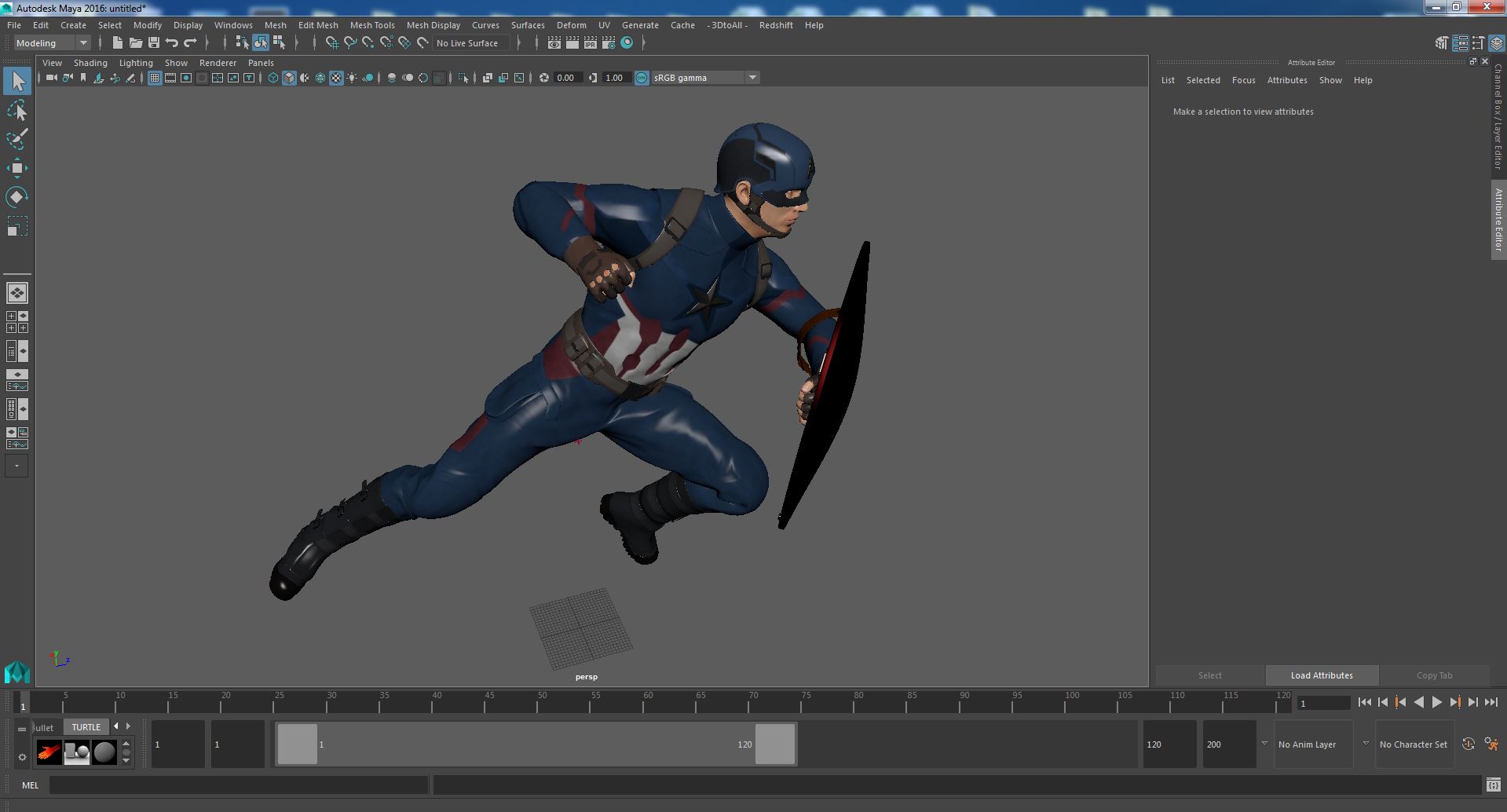
Task: Start IPR render
Action: pyautogui.click(x=591, y=43)
